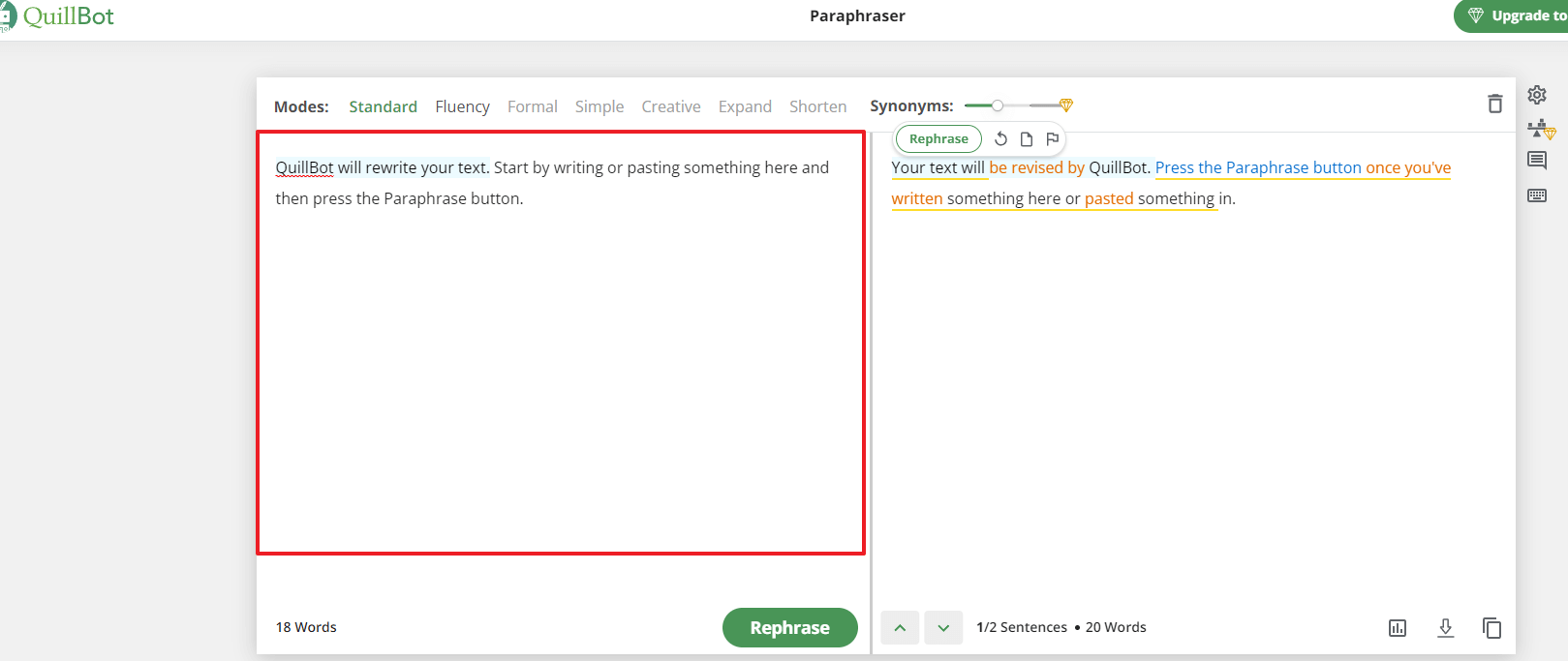The height and width of the screenshot is (661, 1568).
Task: Choose the Creative mode
Action: click(671, 106)
